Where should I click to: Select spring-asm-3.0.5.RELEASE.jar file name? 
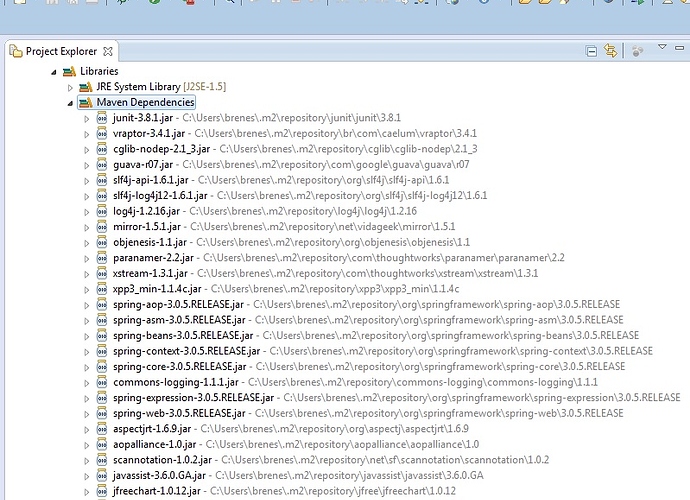(179, 320)
